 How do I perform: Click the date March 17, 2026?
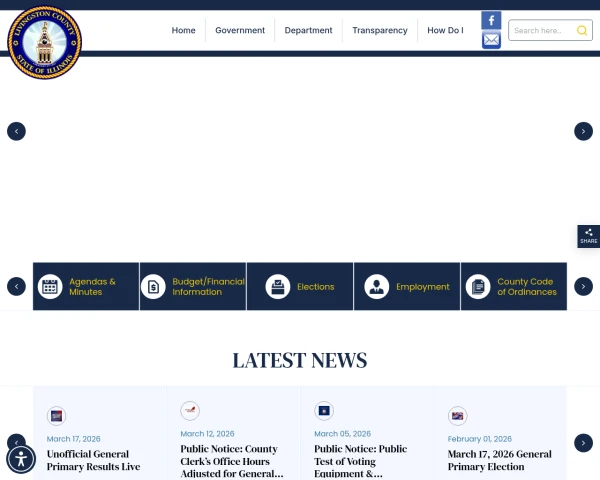click(73, 439)
